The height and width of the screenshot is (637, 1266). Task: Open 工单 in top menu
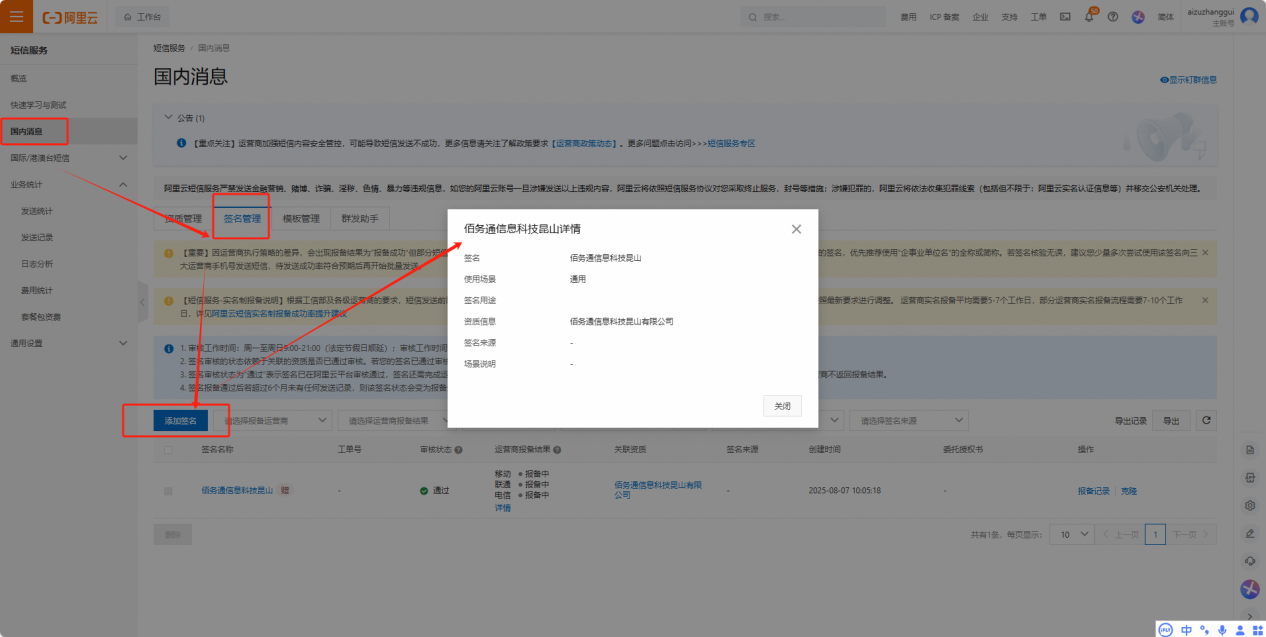pyautogui.click(x=1039, y=17)
